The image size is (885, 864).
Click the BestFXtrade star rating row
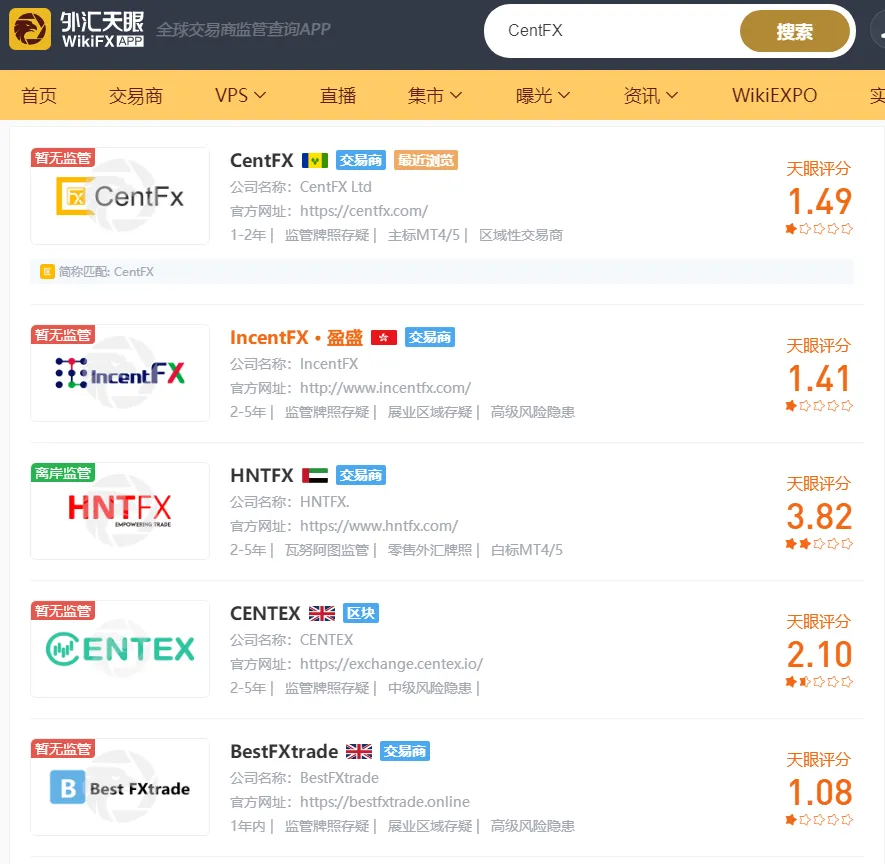[819, 820]
